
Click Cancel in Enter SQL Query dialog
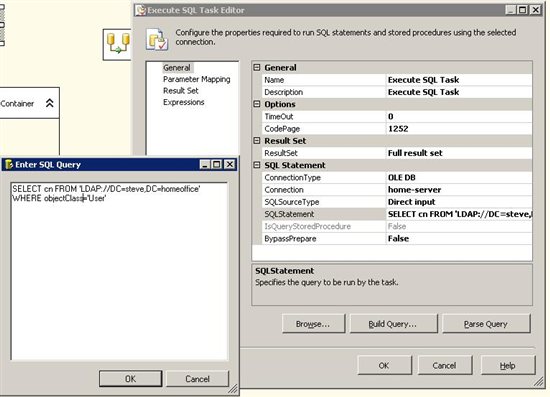tap(197, 379)
